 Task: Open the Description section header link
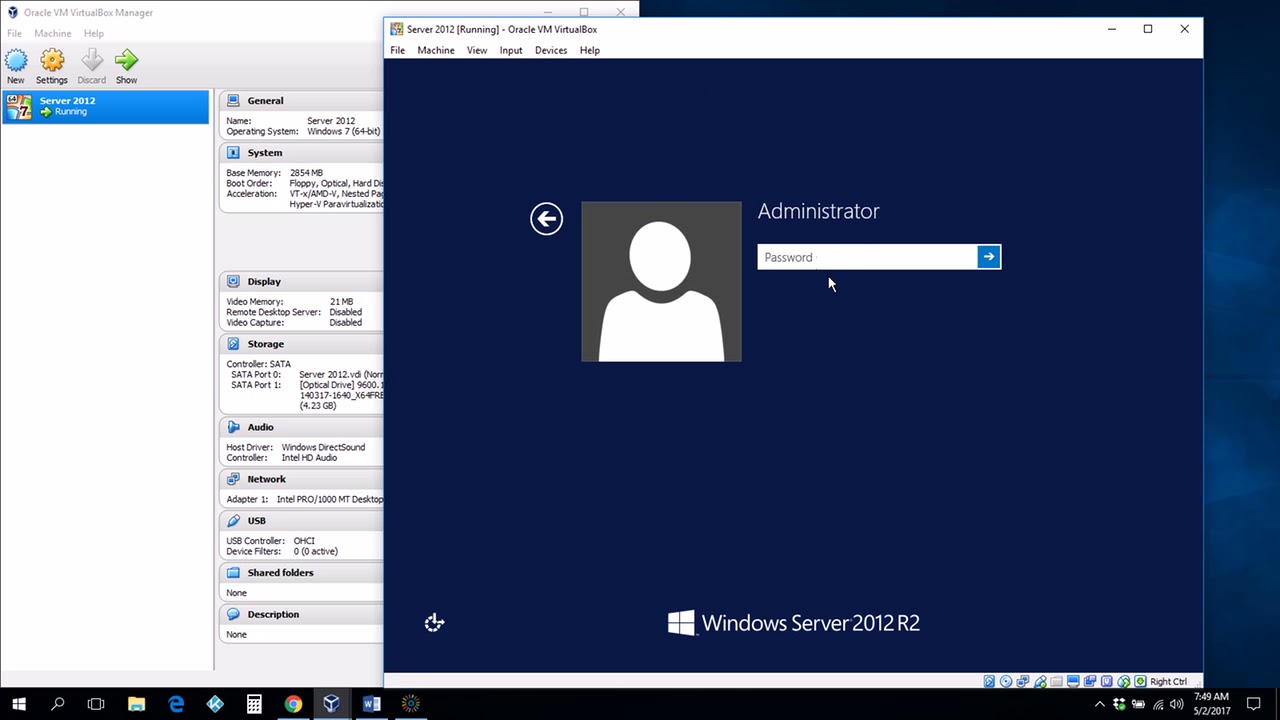(273, 614)
